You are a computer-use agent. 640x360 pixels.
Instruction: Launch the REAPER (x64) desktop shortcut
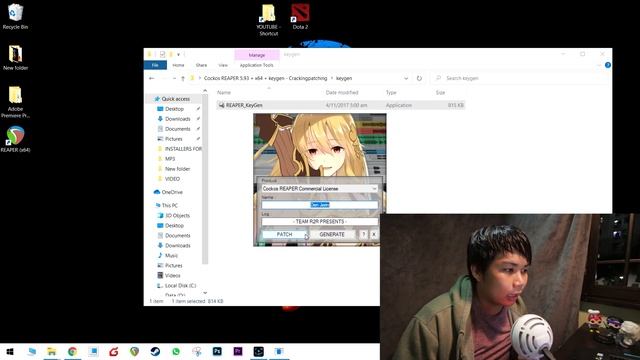(15, 139)
